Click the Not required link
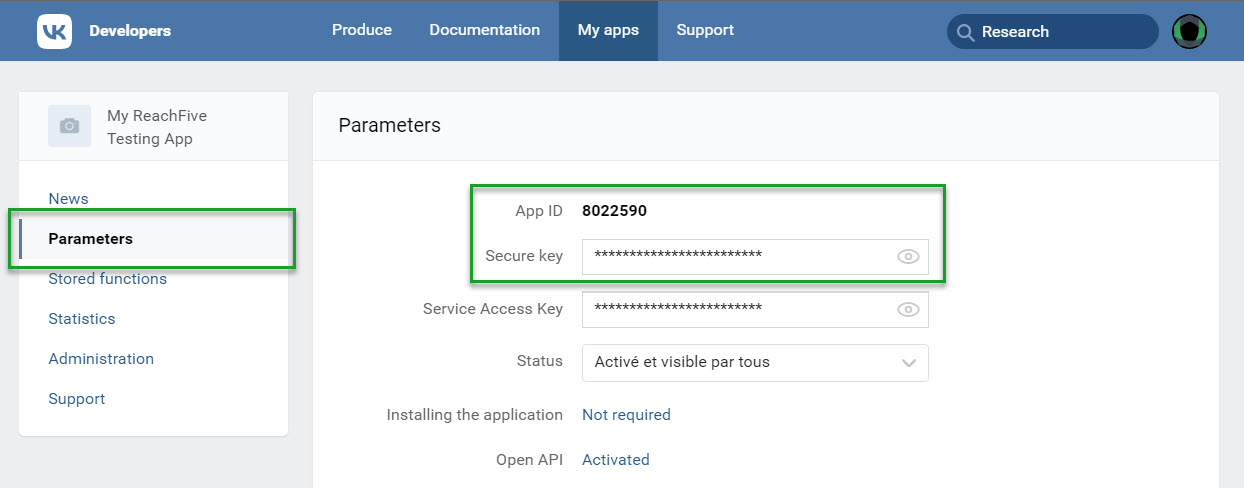The image size is (1244, 488). pyautogui.click(x=626, y=414)
